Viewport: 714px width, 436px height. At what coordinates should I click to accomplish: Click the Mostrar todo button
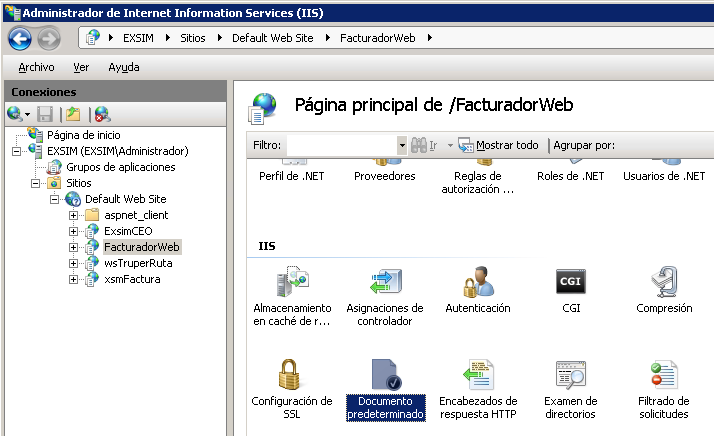(499, 145)
